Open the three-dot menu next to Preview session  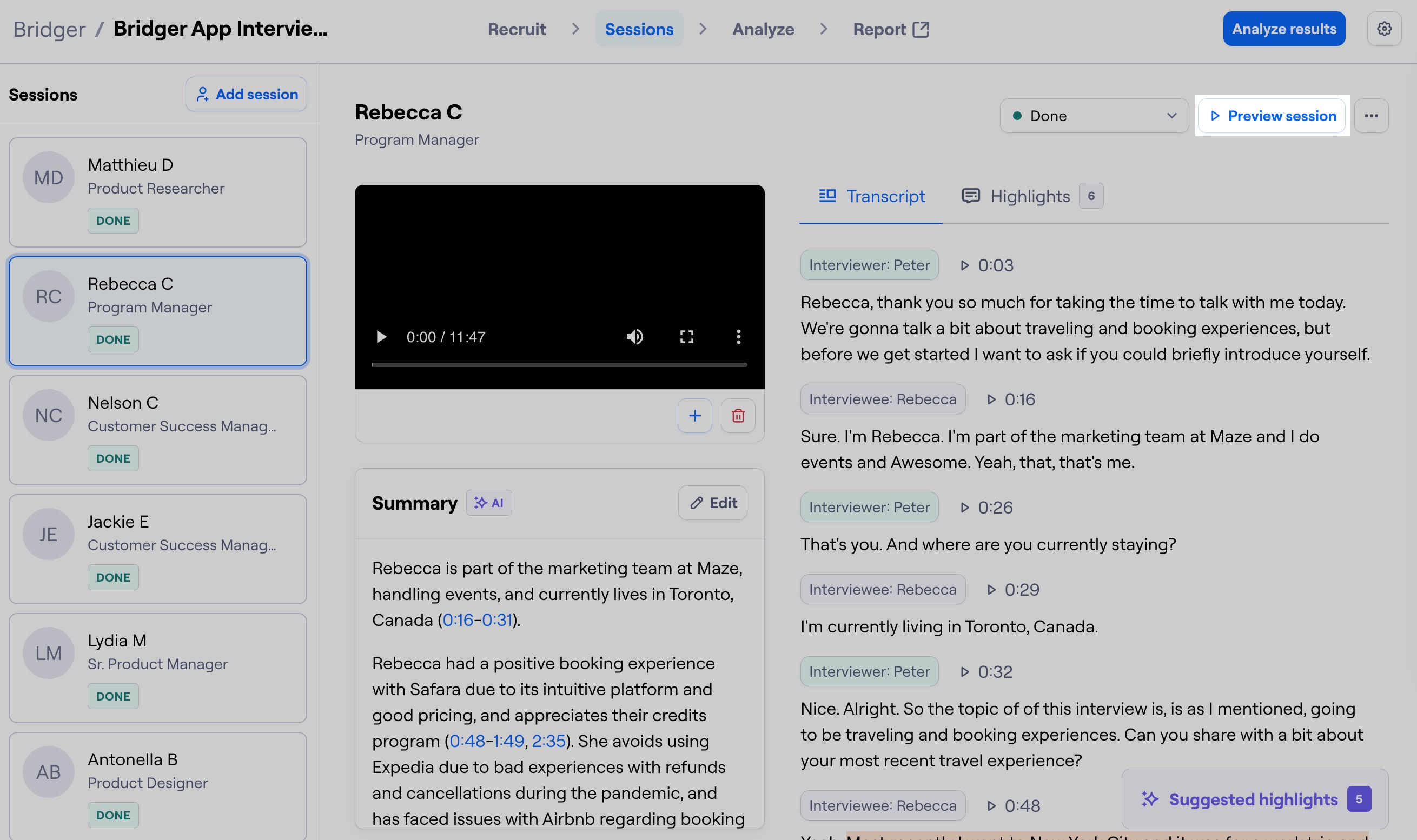1371,116
